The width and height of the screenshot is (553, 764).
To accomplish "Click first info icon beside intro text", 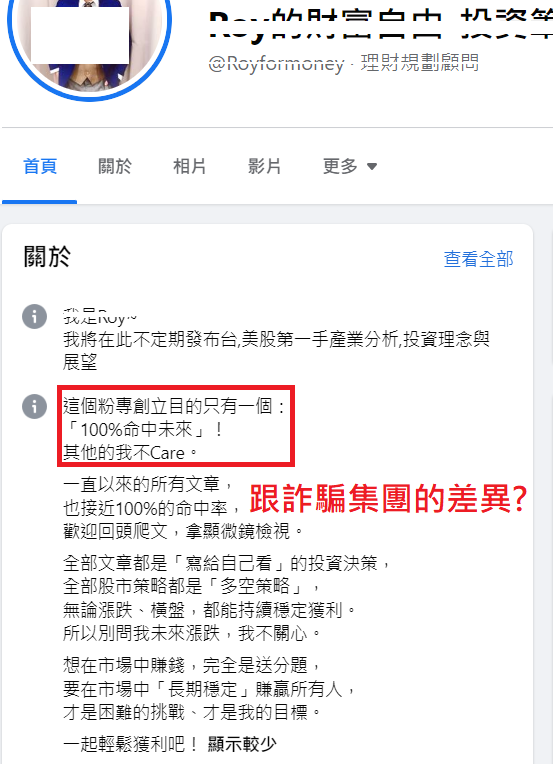I will pyautogui.click(x=35, y=317).
